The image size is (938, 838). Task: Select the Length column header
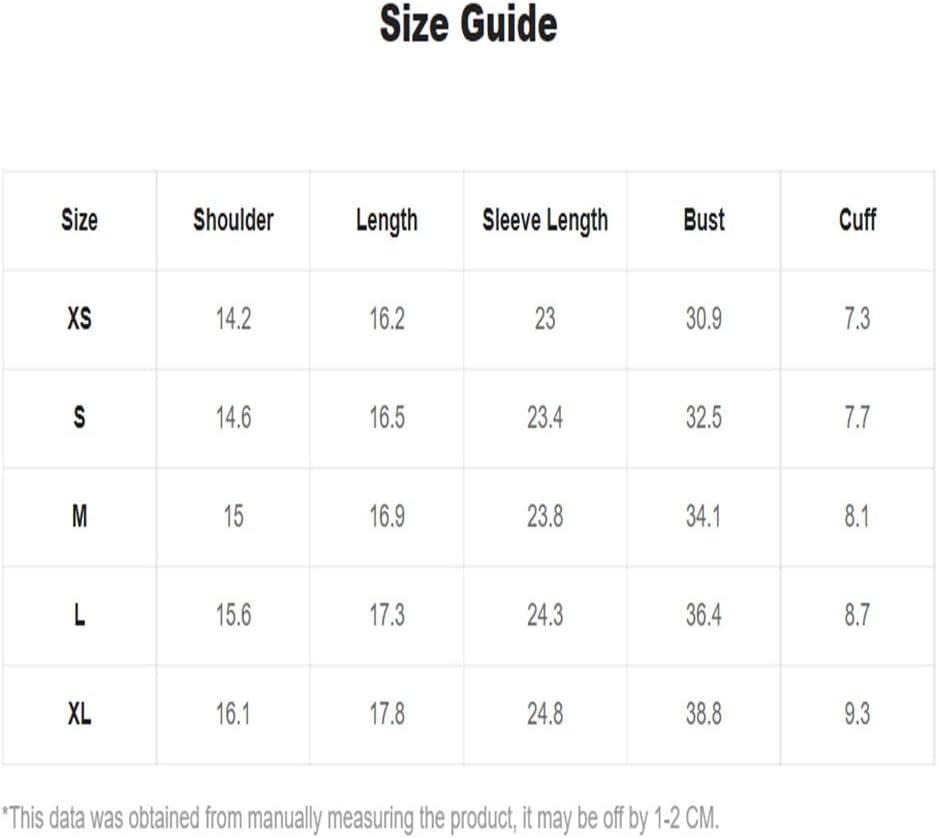387,221
